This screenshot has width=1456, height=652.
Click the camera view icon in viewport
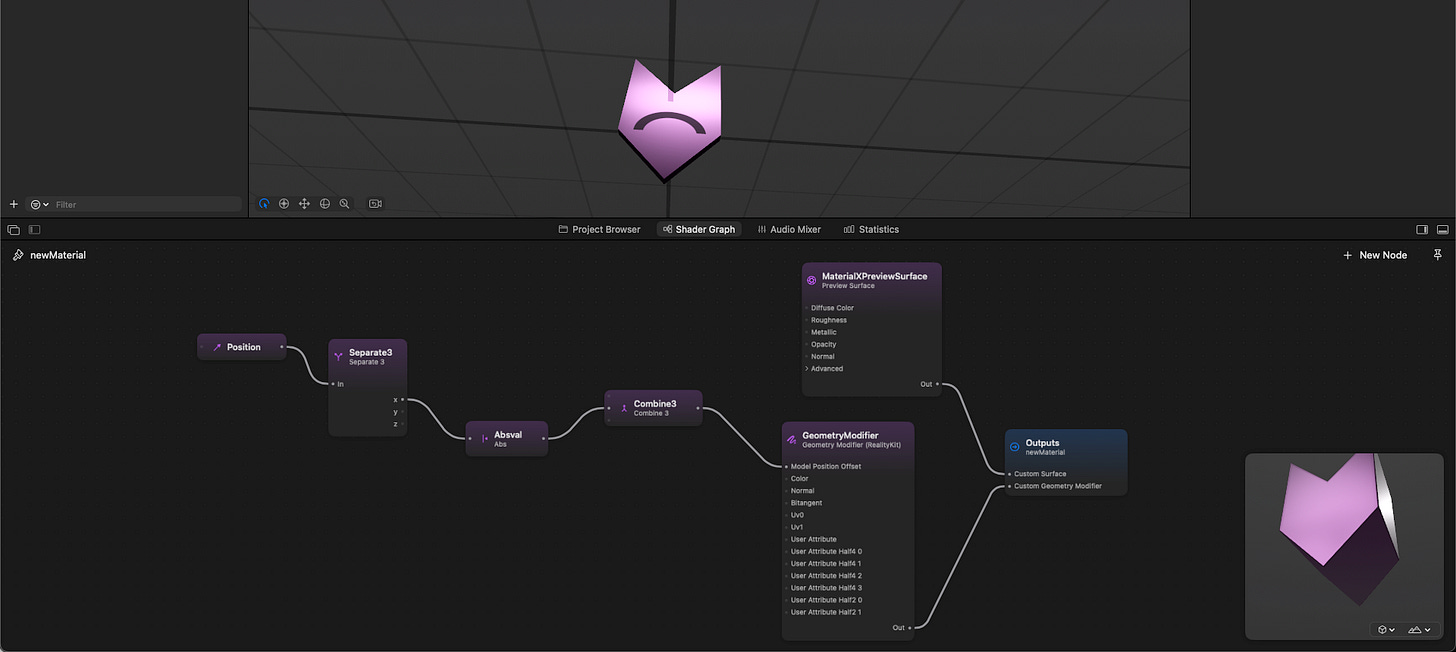(x=375, y=203)
